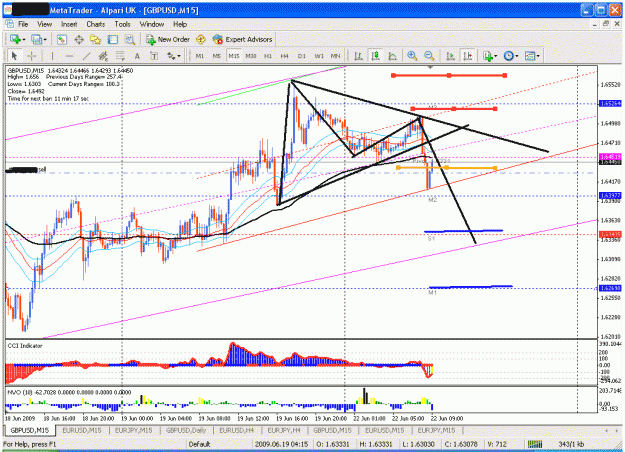625x452 pixels.
Task: Switch chart to H1 timeframe
Action: [x=268, y=56]
